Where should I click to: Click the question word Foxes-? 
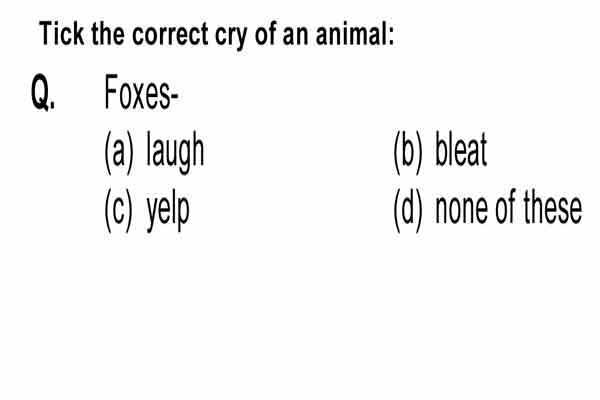tap(141, 93)
